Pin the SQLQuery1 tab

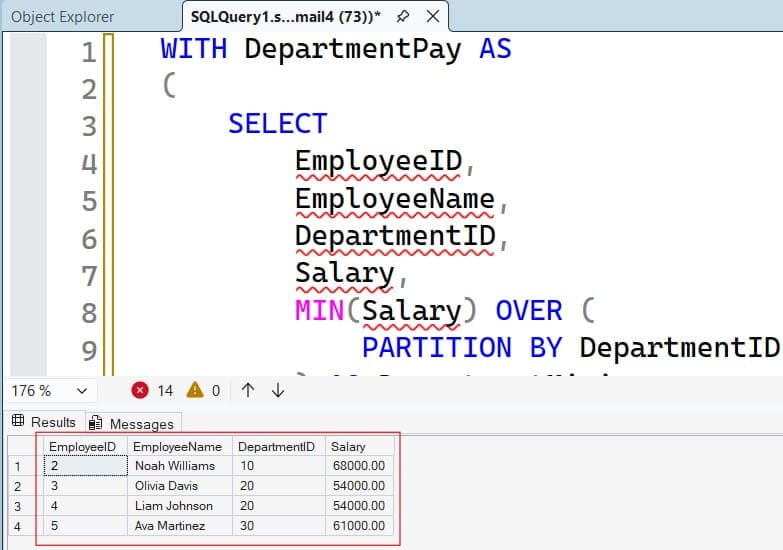click(402, 16)
